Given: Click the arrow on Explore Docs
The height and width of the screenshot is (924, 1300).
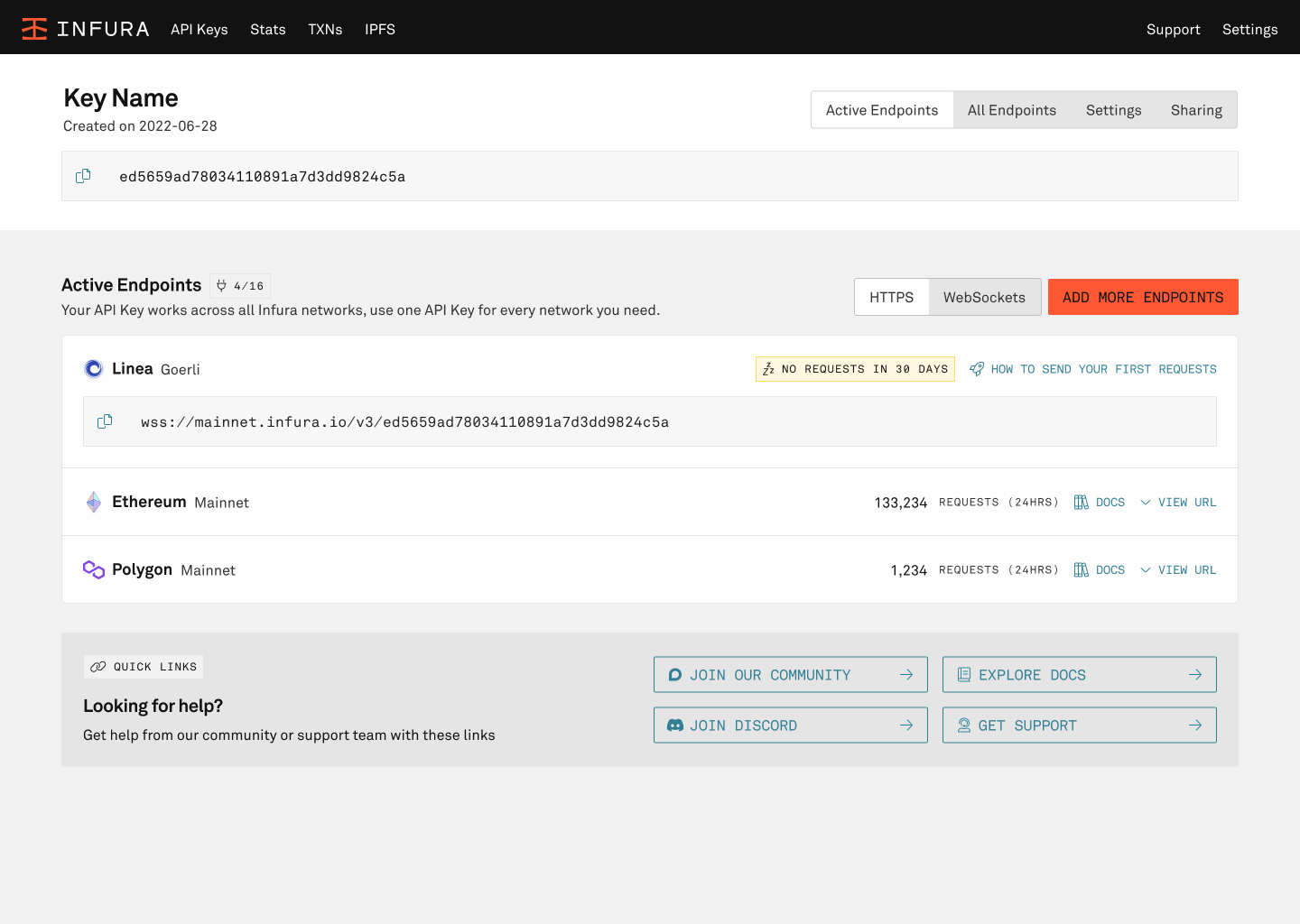Looking at the screenshot, I should pyautogui.click(x=1195, y=675).
